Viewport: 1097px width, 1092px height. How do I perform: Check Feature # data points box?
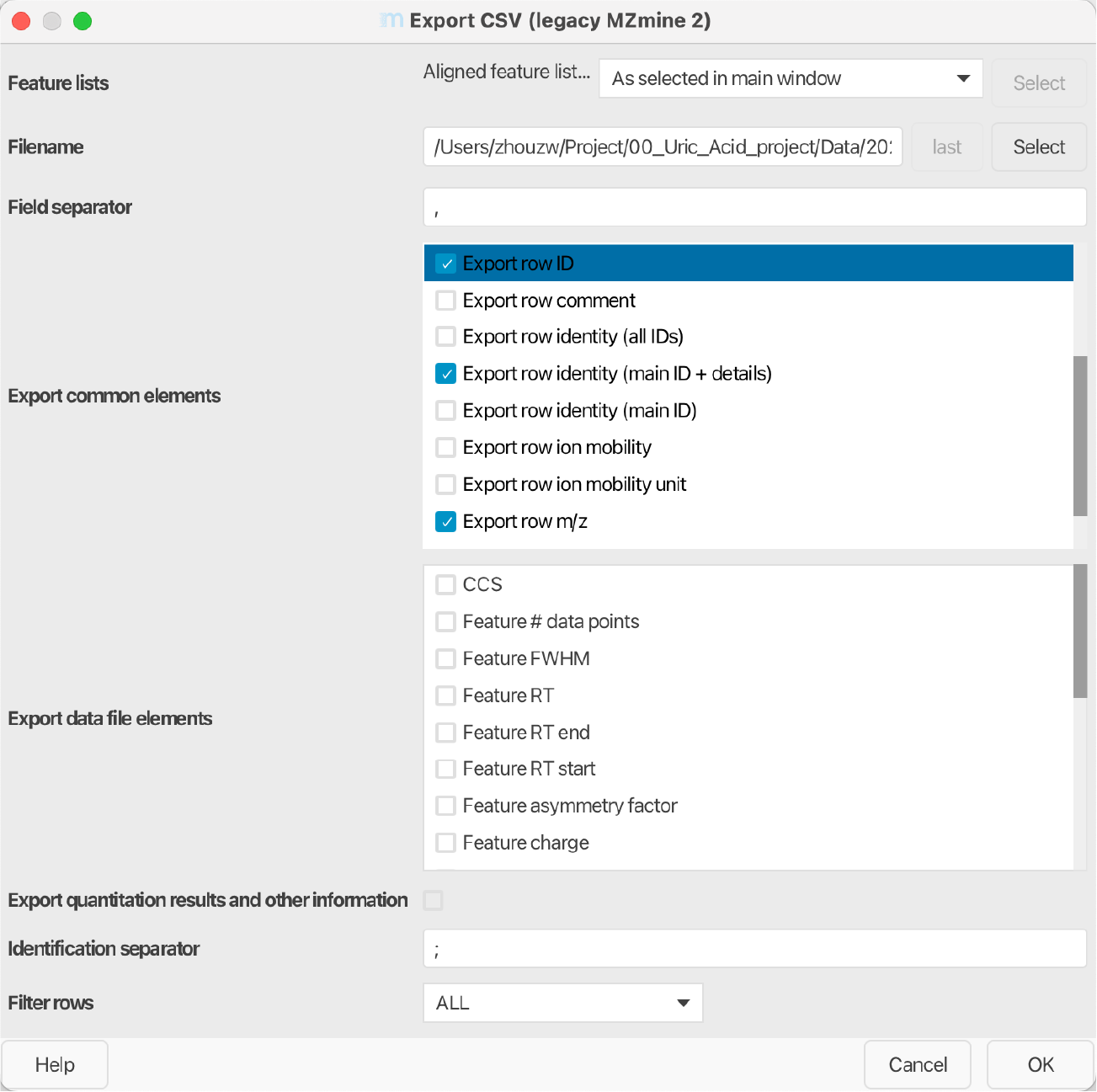point(445,621)
